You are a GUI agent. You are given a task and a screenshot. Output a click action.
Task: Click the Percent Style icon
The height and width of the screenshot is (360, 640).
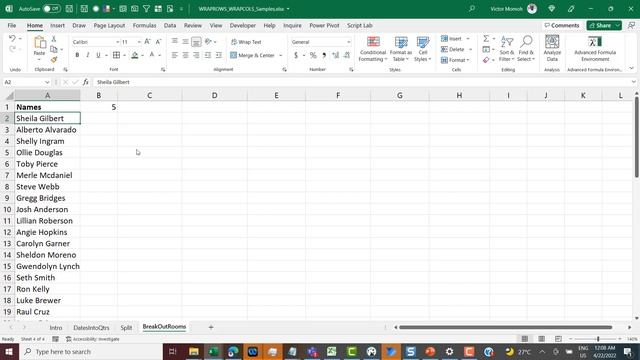(x=313, y=55)
